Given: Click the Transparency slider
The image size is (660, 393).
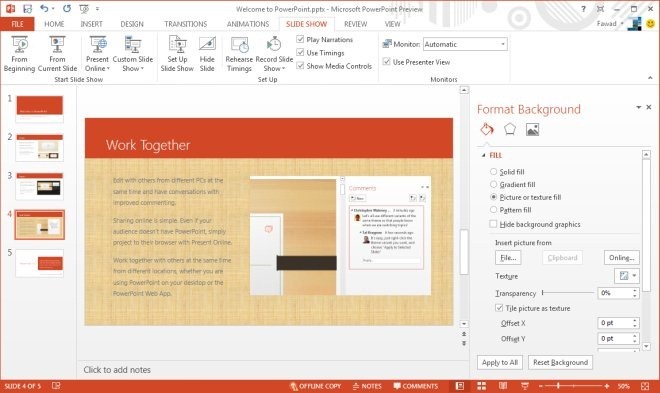Looking at the screenshot, I should point(568,292).
